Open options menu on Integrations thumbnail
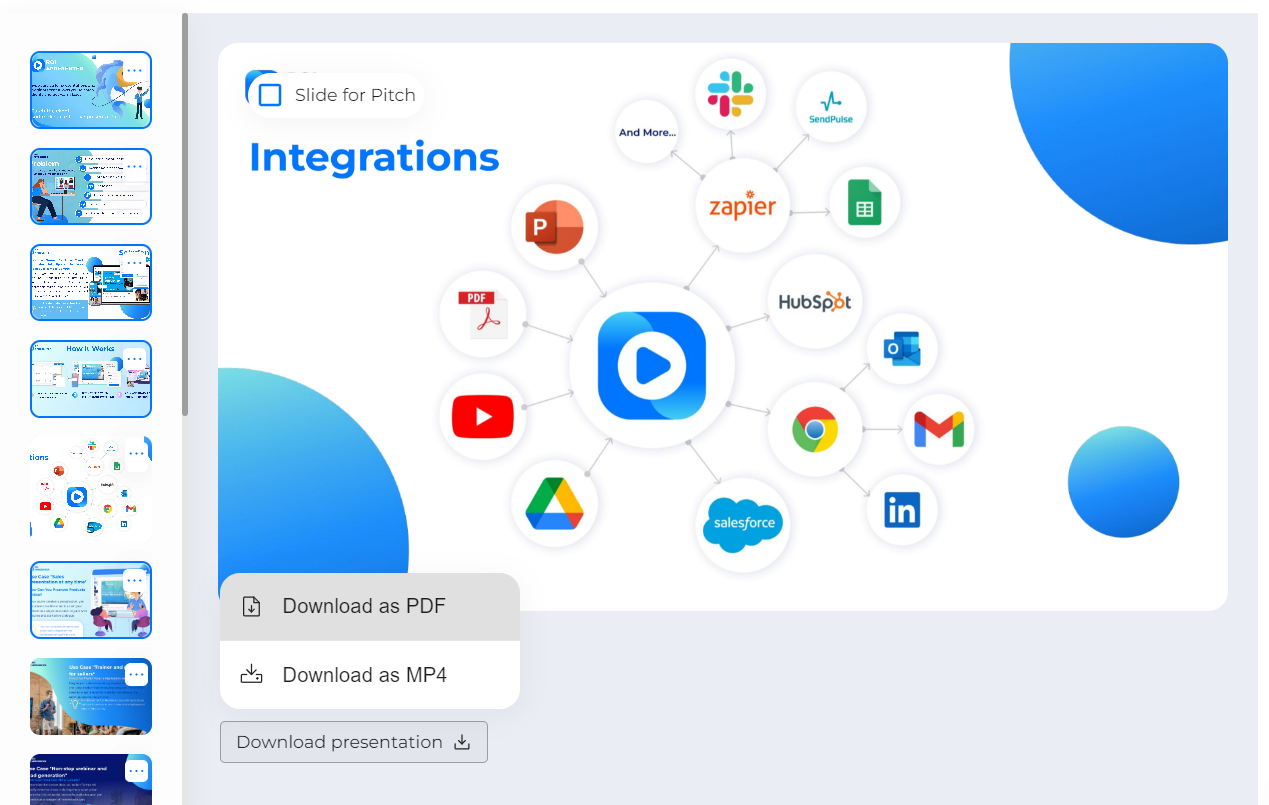 pyautogui.click(x=136, y=453)
